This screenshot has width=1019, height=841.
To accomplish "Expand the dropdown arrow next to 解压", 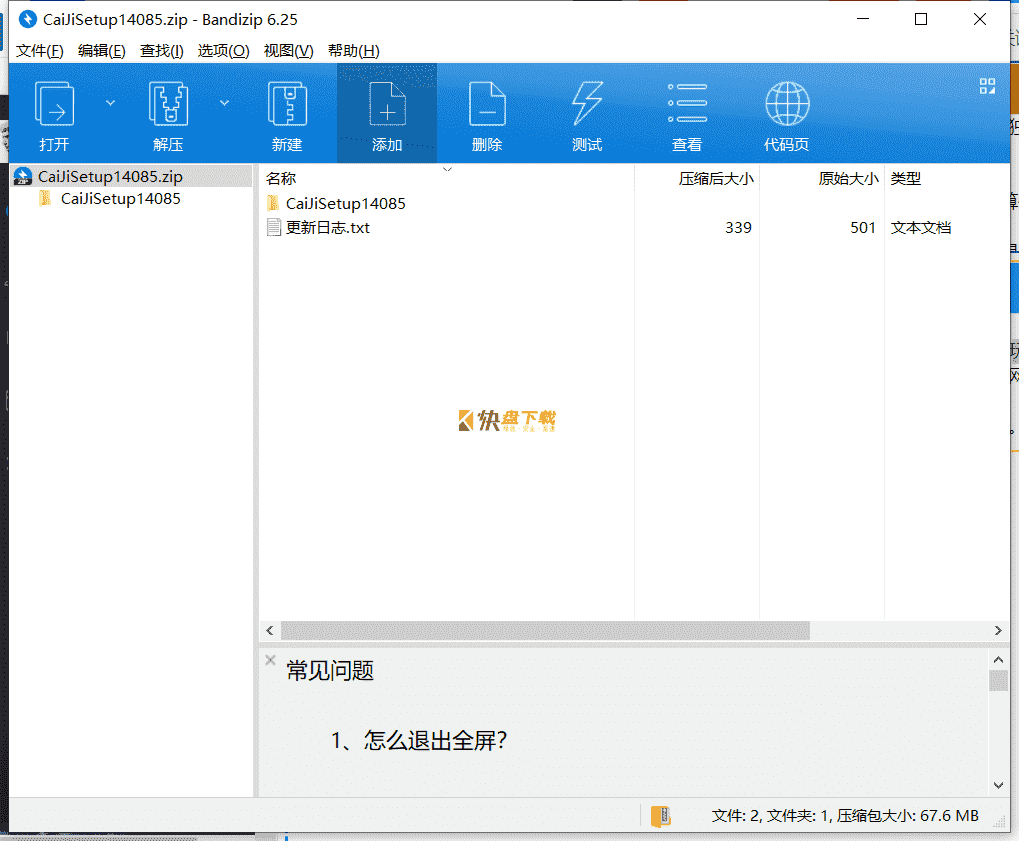I will click(x=224, y=103).
